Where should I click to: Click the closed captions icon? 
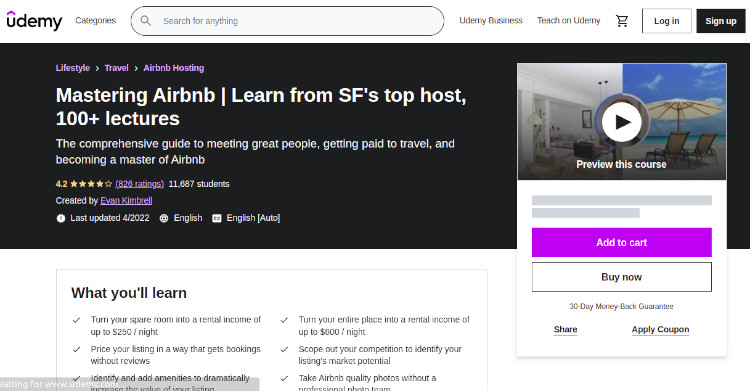(x=217, y=218)
